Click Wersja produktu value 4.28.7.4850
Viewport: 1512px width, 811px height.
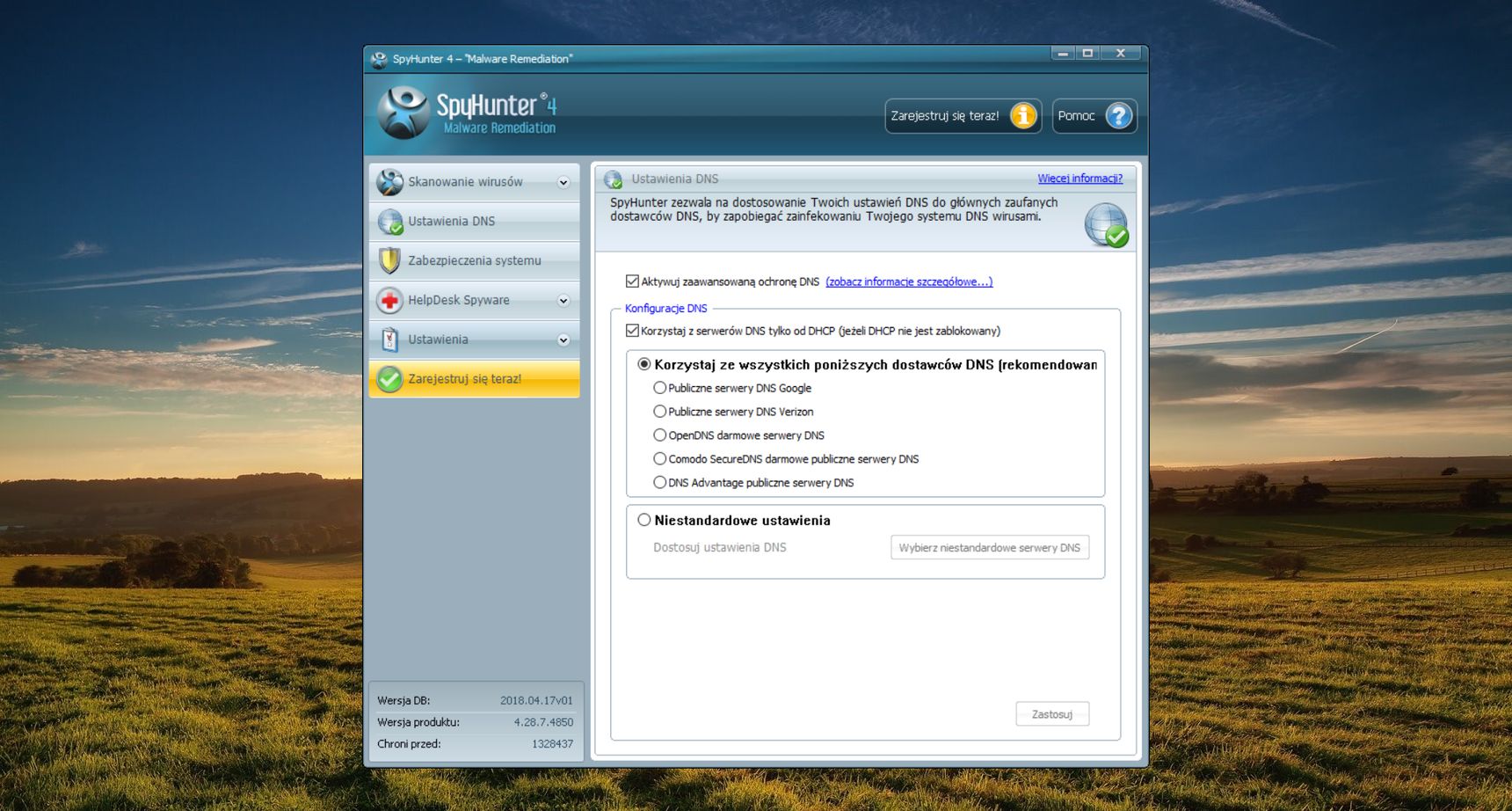click(x=543, y=722)
